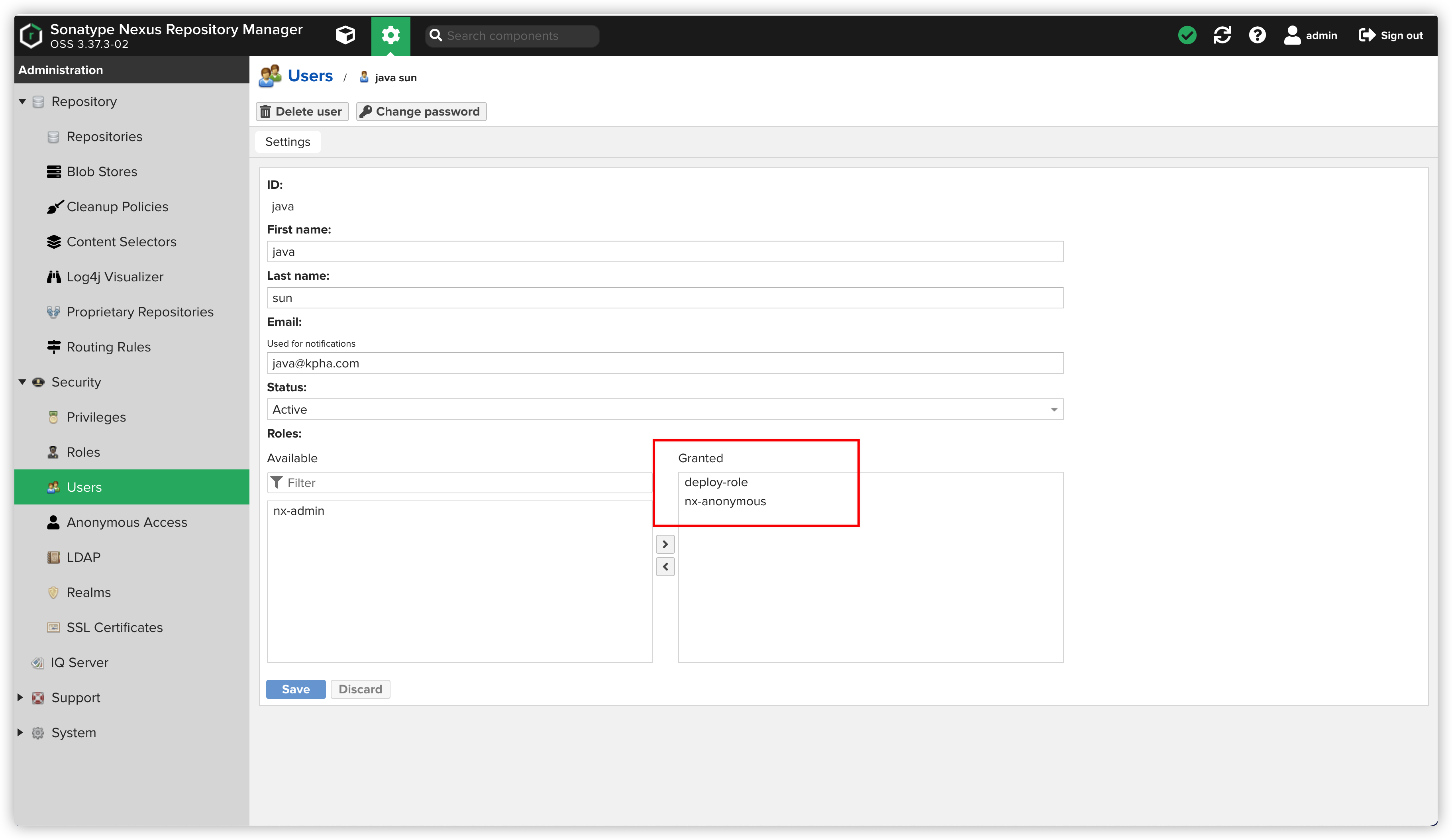
Task: Open Anonymous Access in the sidebar
Action: coord(127,522)
